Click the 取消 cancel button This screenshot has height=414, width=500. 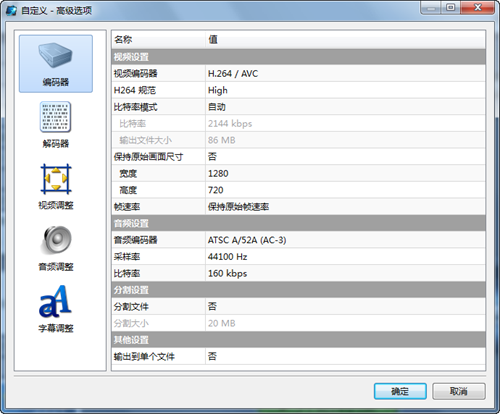click(x=459, y=391)
